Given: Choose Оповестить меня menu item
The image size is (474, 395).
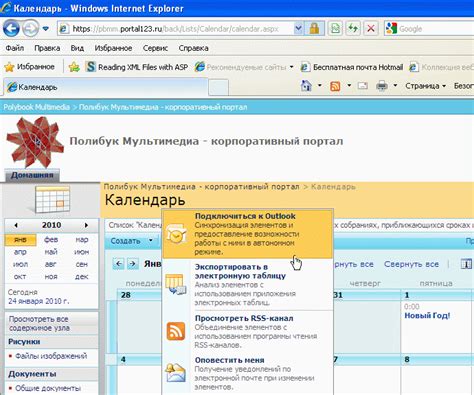Looking at the screenshot, I should 247,373.
